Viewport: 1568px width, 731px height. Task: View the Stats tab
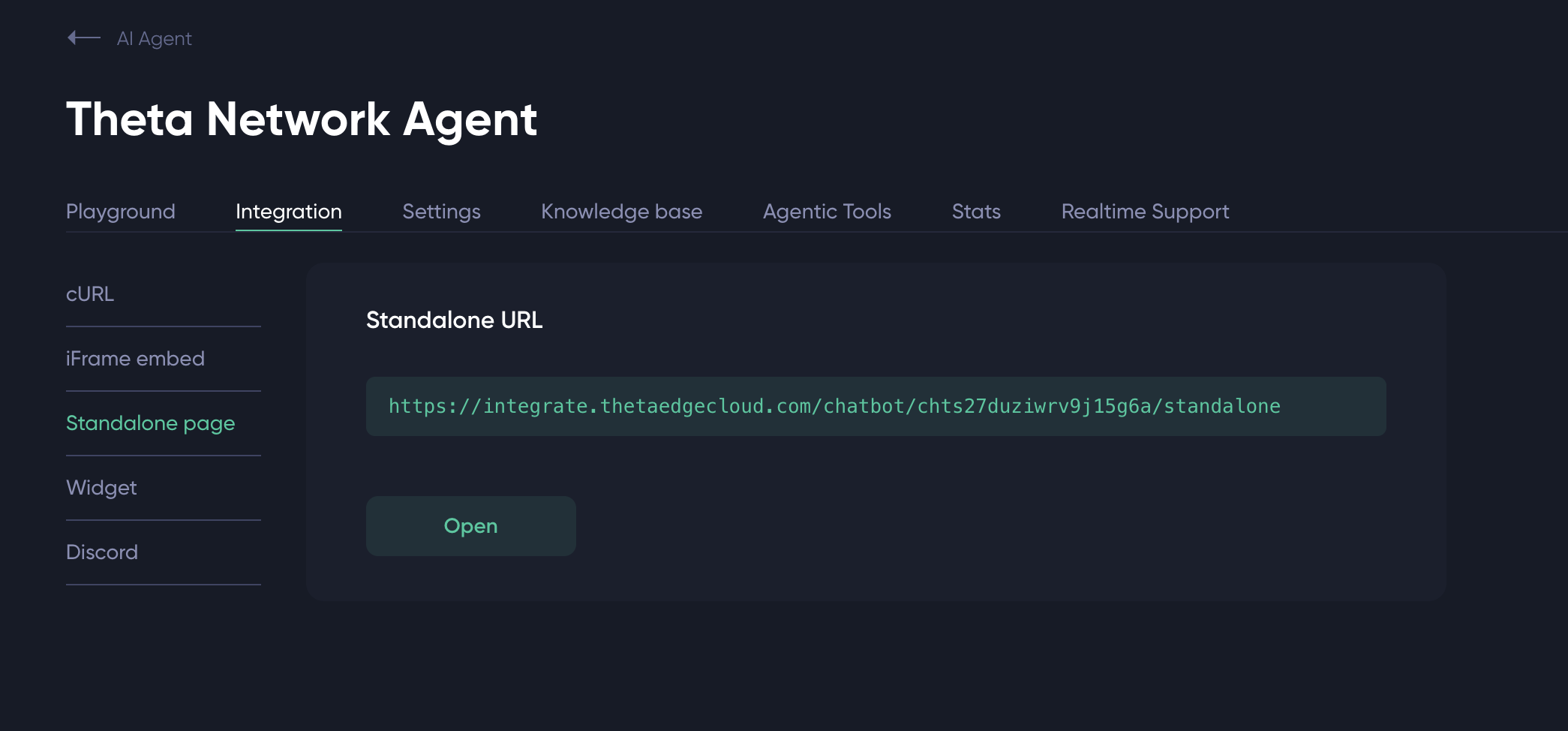tap(976, 212)
